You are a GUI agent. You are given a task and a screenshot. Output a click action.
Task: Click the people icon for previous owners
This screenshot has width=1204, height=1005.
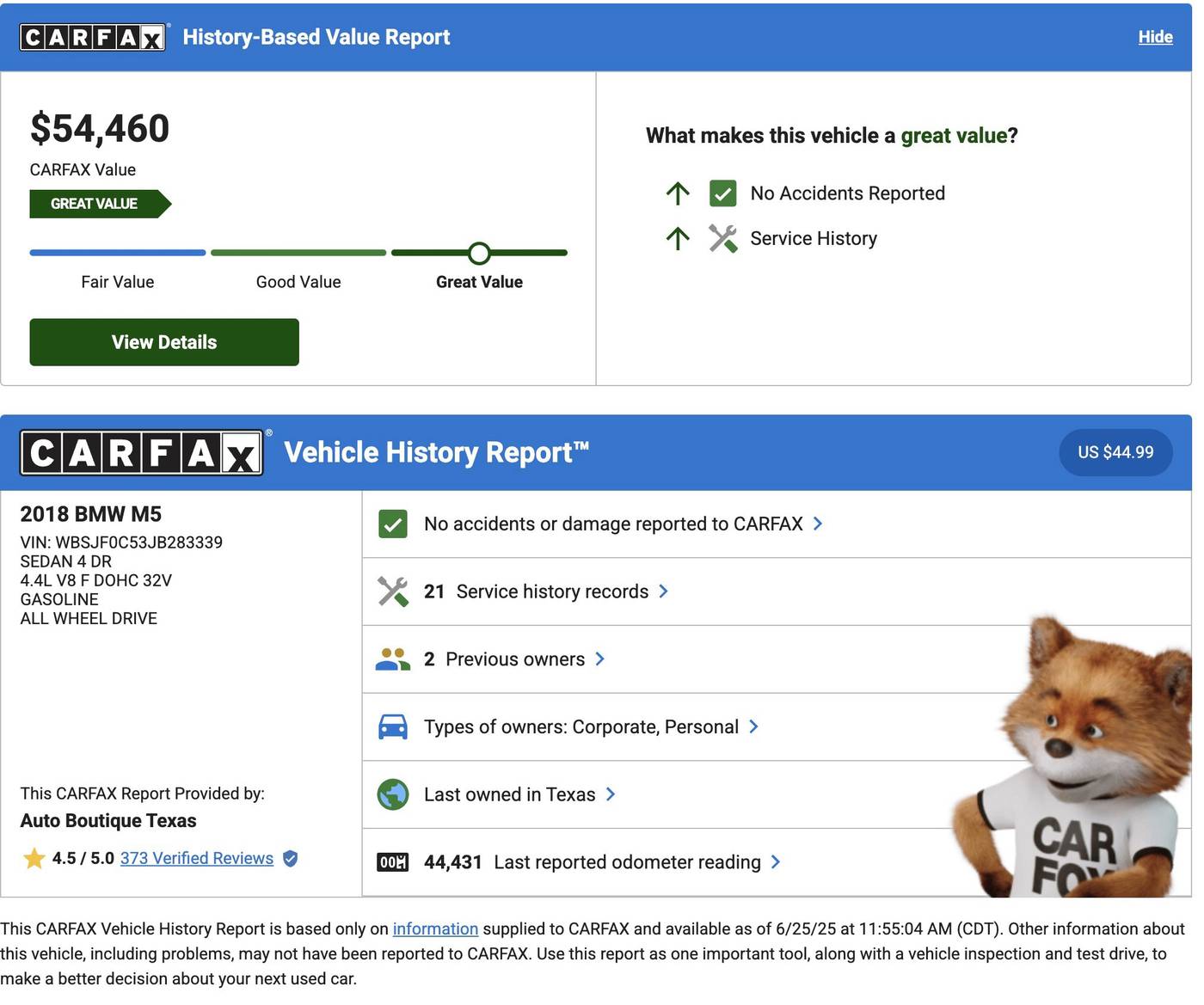(x=393, y=659)
